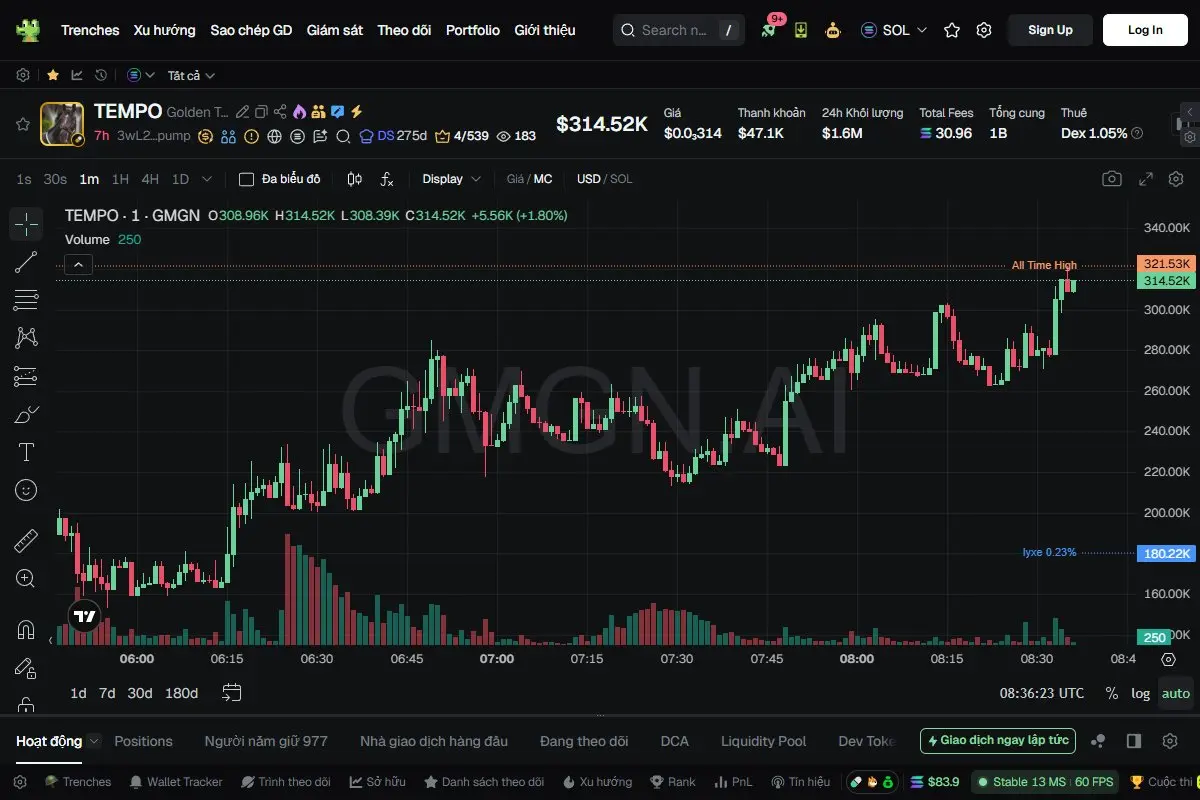Screen dimensions: 1200x800
Task: Share the TEMPO token via share icon
Action: pyautogui.click(x=280, y=112)
